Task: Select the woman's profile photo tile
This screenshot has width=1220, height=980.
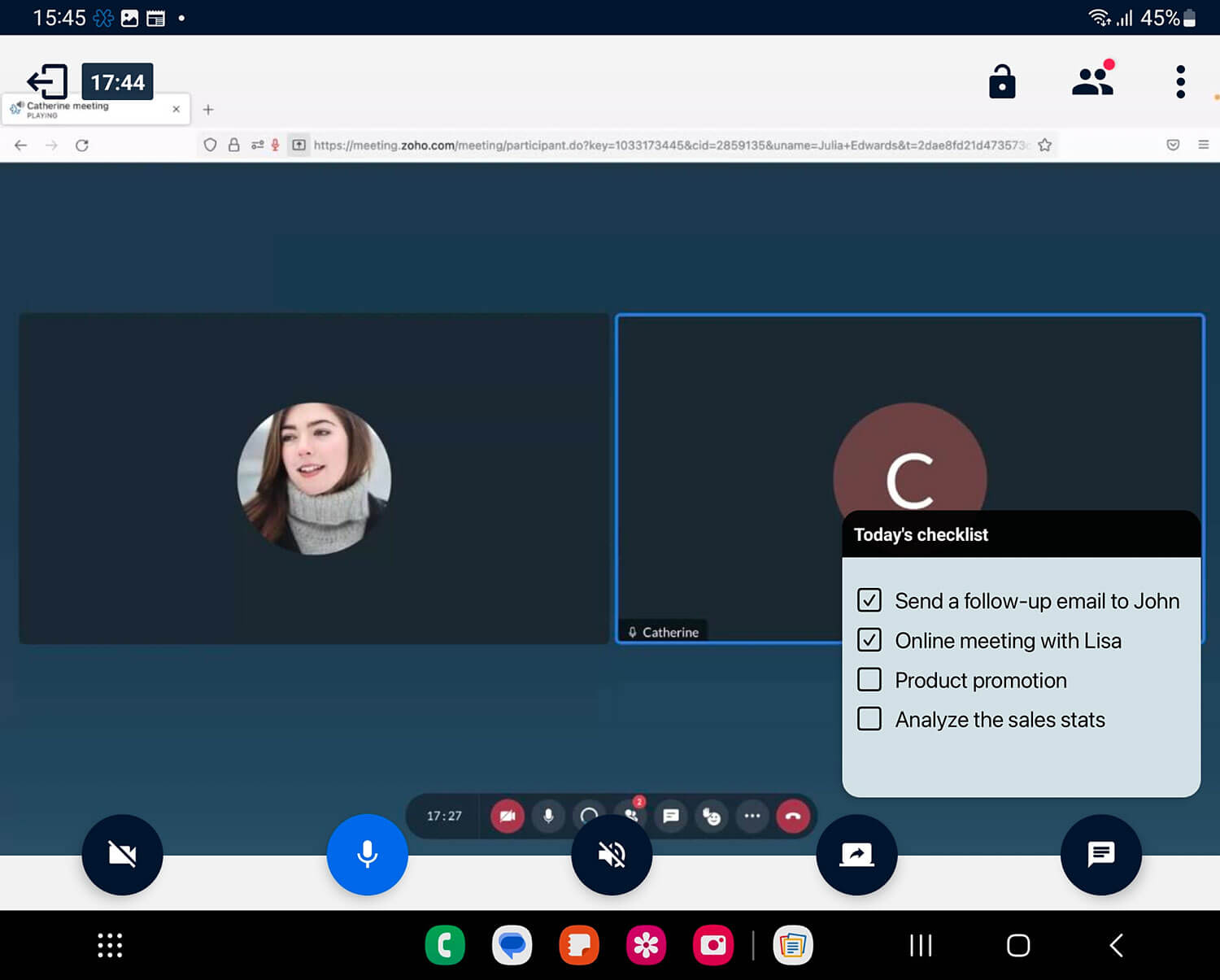Action: click(314, 479)
